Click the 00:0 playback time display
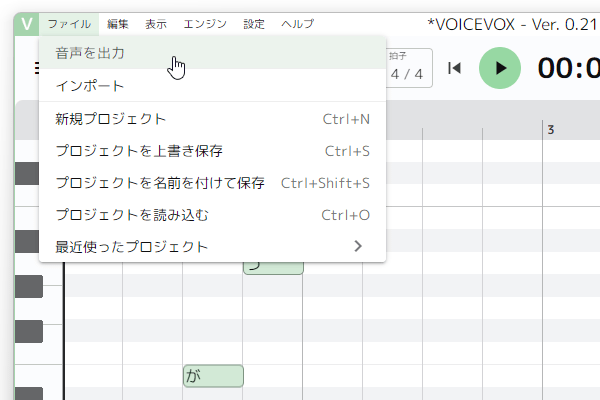This screenshot has width=600, height=400. [569, 68]
